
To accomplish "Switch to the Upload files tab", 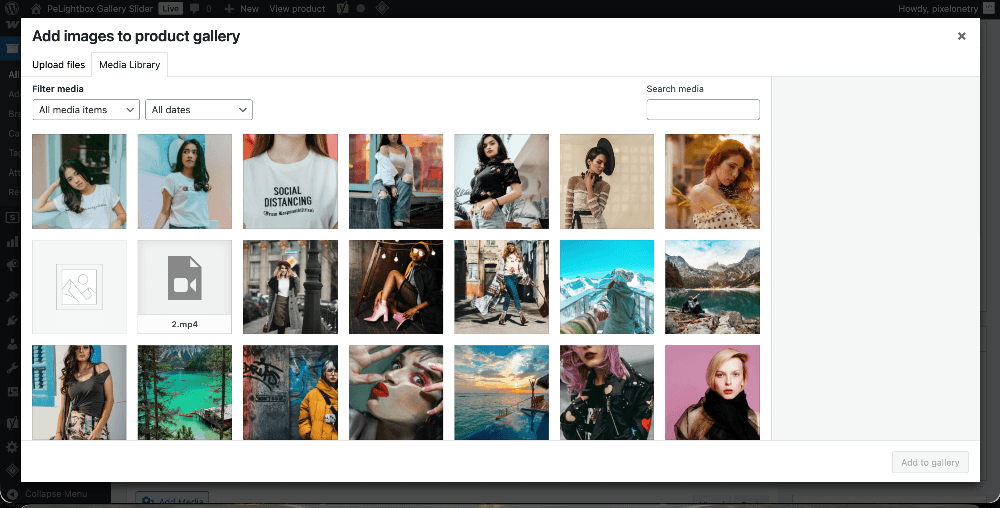I will (58, 65).
